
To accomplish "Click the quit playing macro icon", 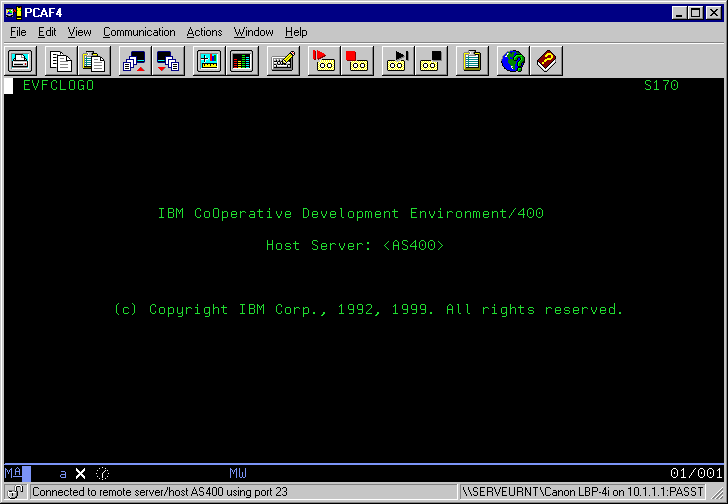I will 430,61.
